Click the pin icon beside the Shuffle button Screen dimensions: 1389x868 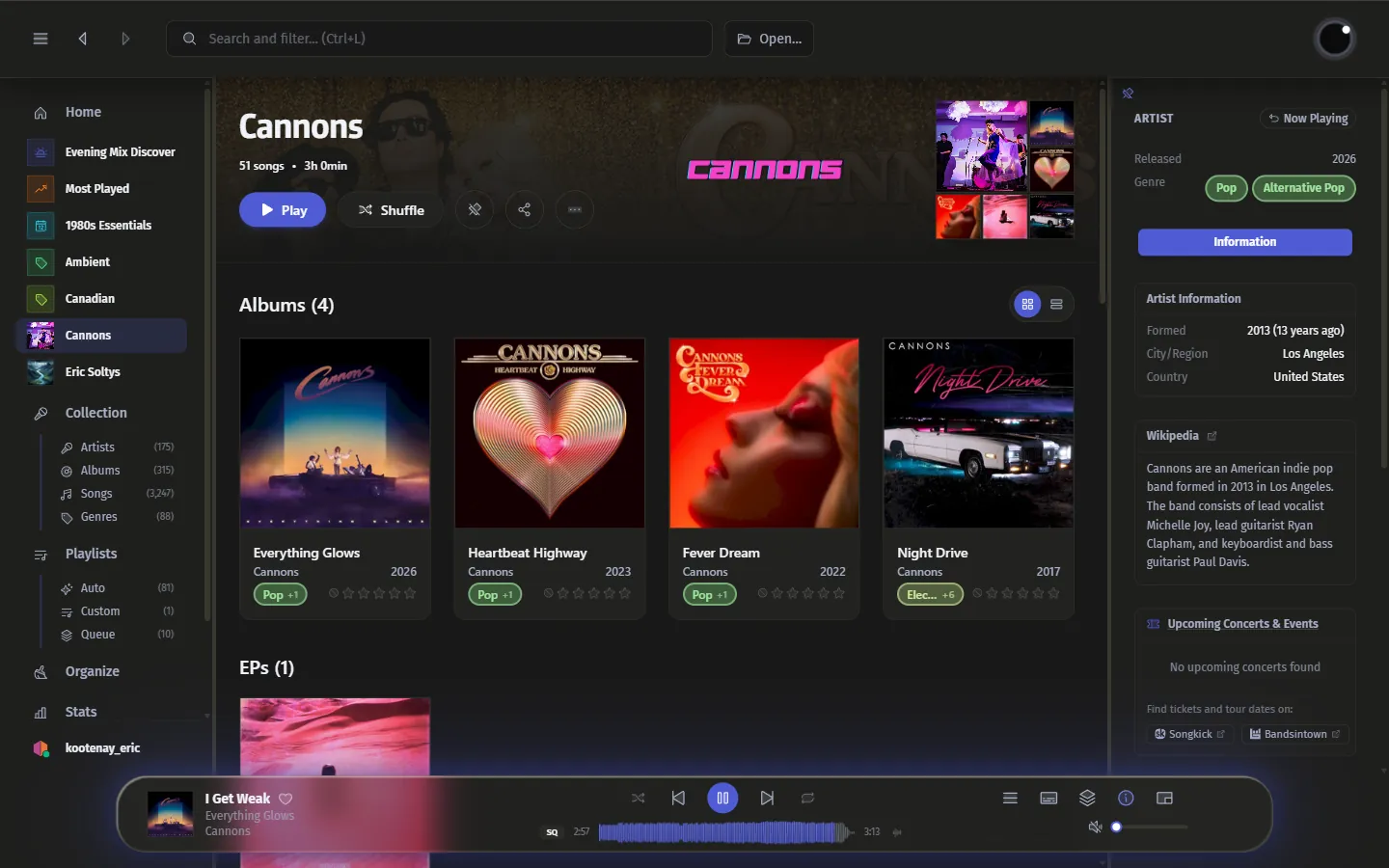pyautogui.click(x=475, y=209)
